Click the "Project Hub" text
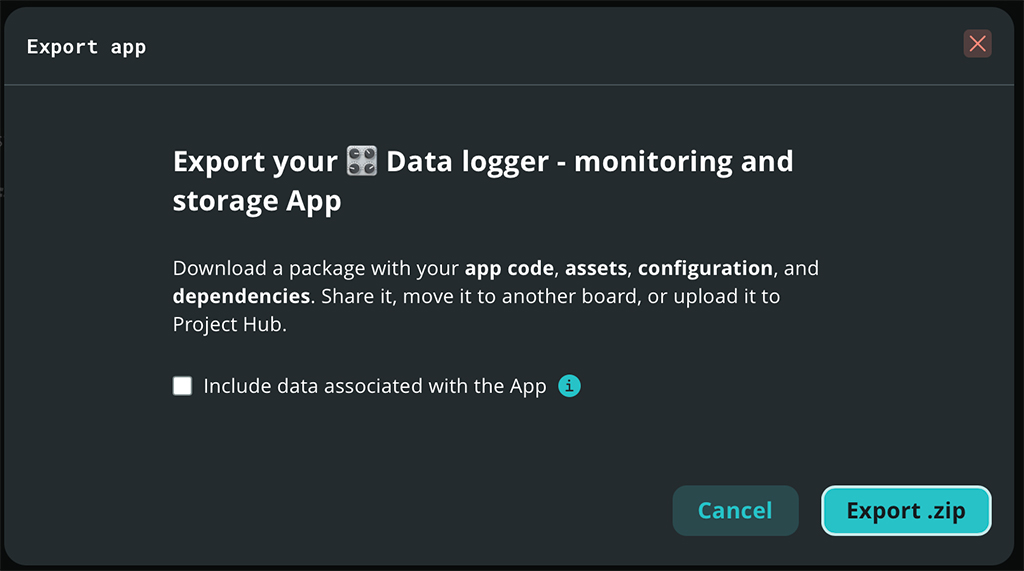1024x571 pixels. tap(228, 324)
